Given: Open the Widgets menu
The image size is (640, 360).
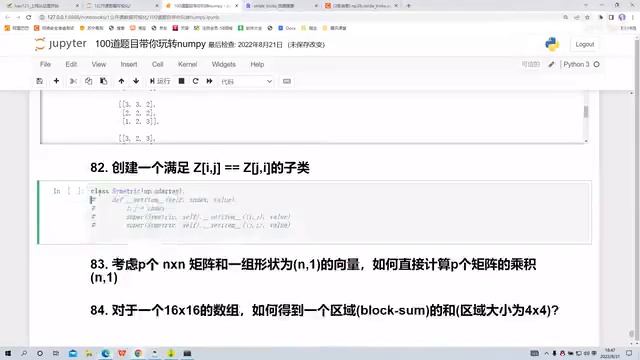Looking at the screenshot, I should (x=224, y=64).
